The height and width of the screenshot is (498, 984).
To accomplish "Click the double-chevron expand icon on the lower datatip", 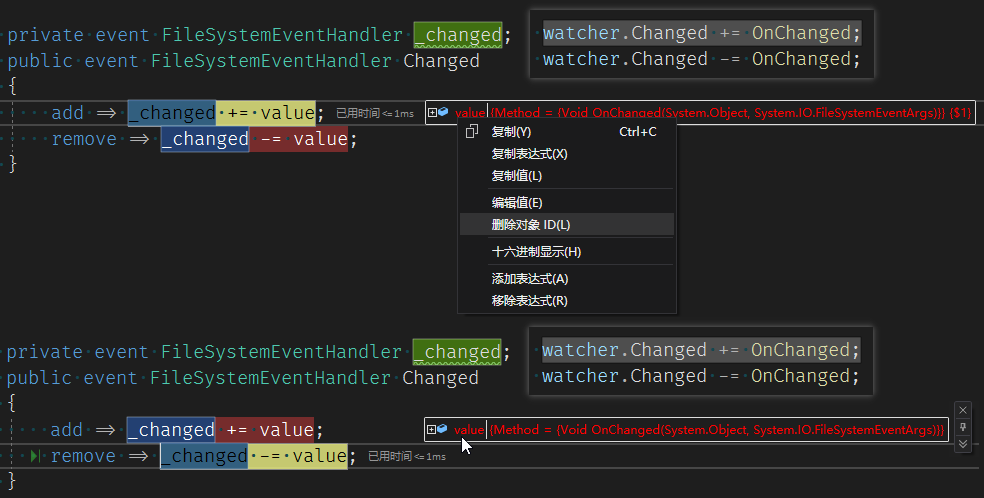I will click(x=963, y=444).
